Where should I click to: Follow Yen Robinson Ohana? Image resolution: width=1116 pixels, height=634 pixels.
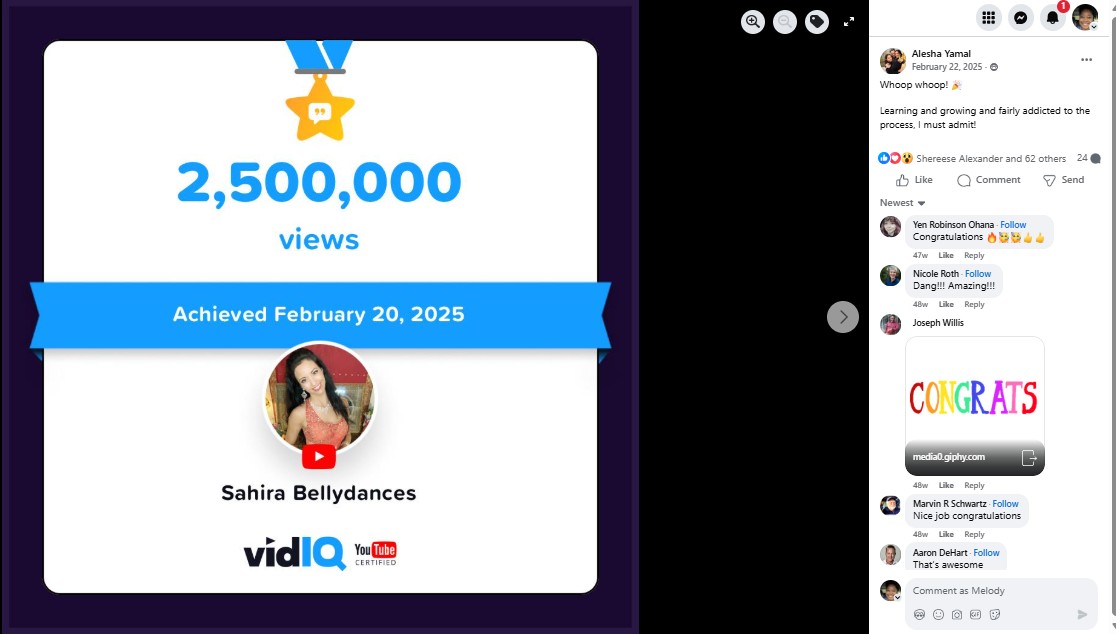pyautogui.click(x=1013, y=225)
